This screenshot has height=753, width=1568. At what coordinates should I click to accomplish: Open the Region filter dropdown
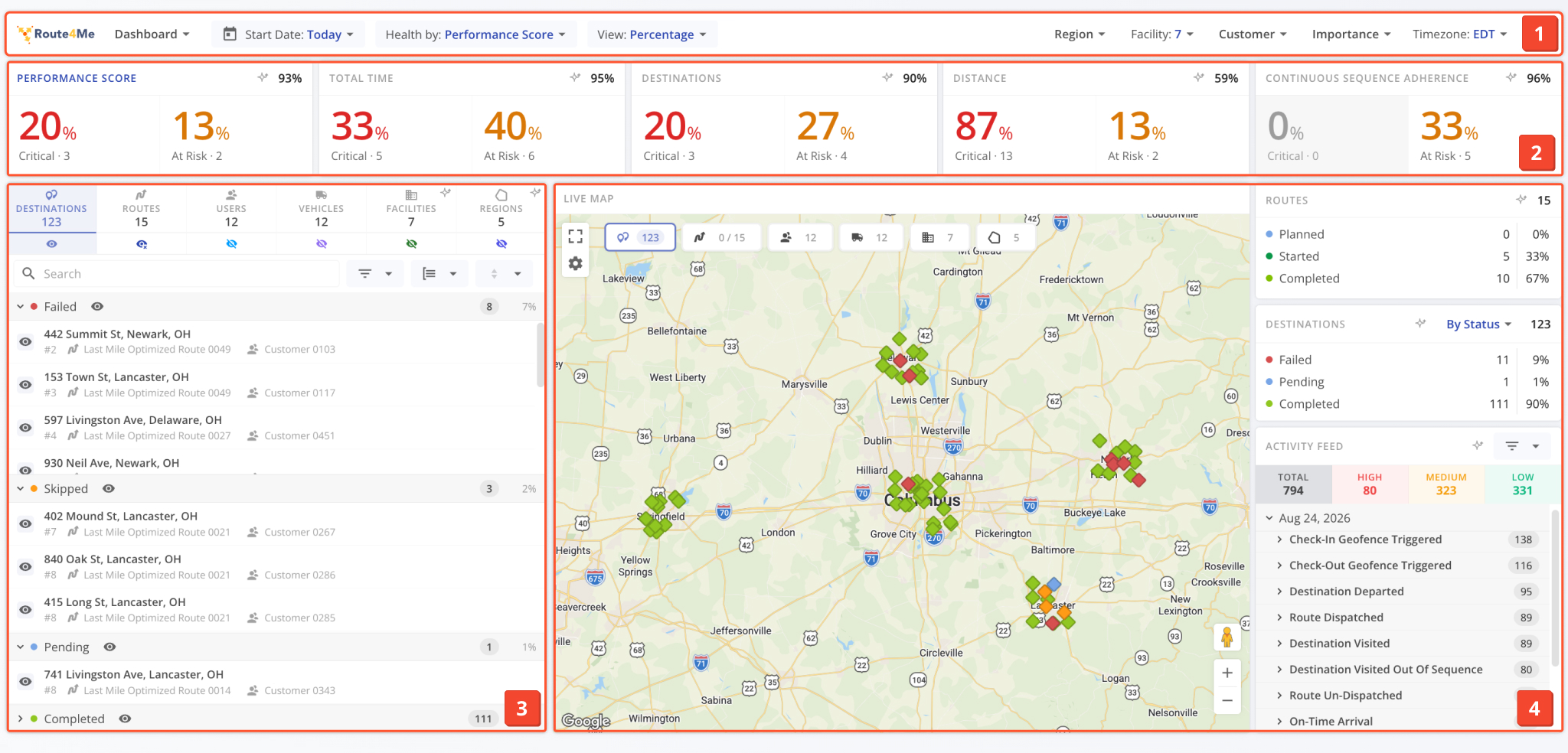(1080, 34)
